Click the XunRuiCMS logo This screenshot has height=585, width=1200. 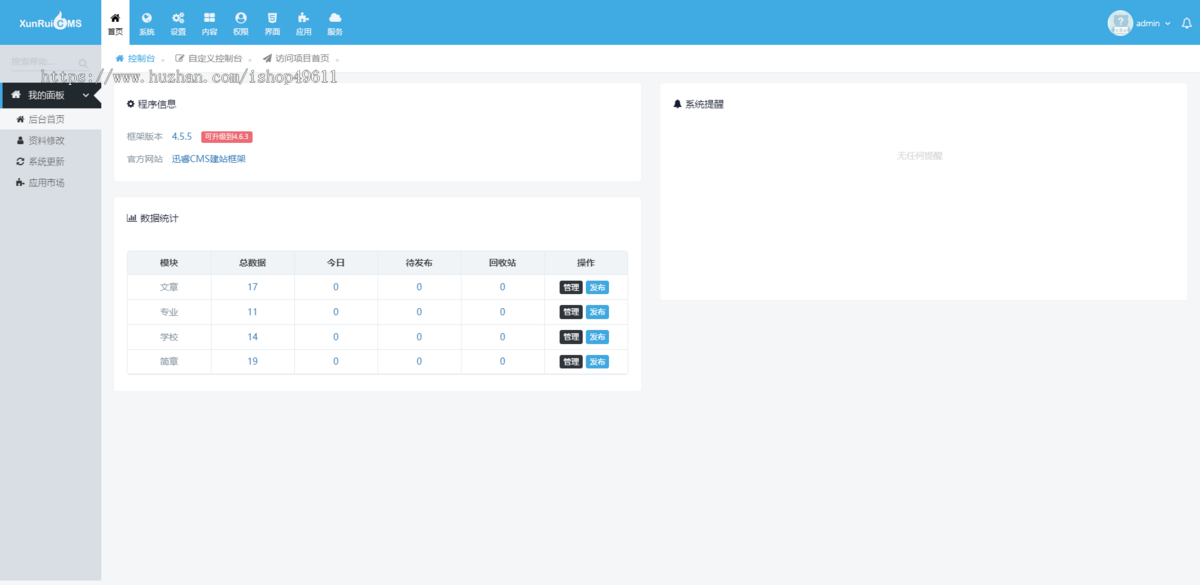click(x=50, y=23)
